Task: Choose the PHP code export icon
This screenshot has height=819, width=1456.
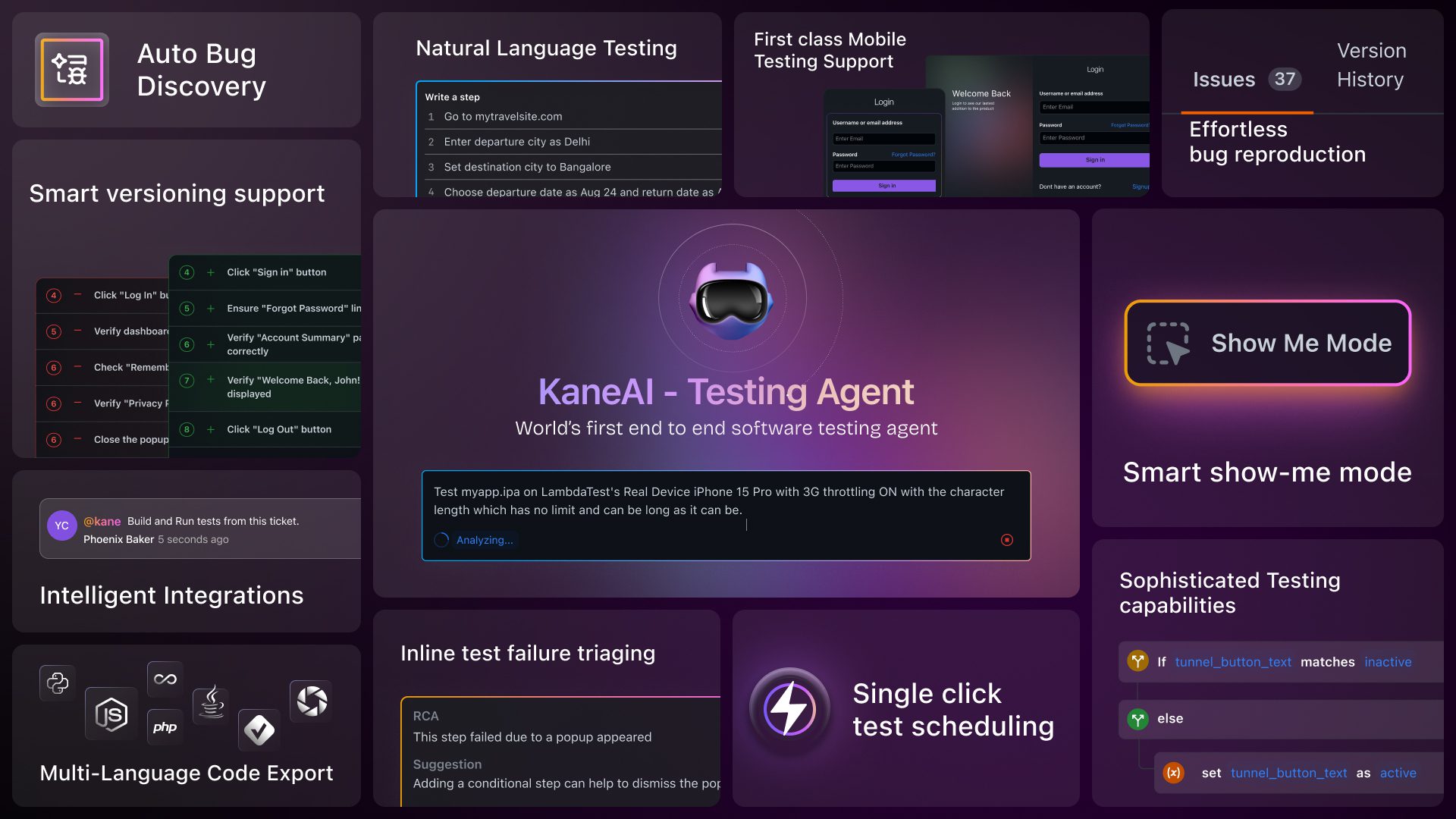Action: tap(165, 727)
